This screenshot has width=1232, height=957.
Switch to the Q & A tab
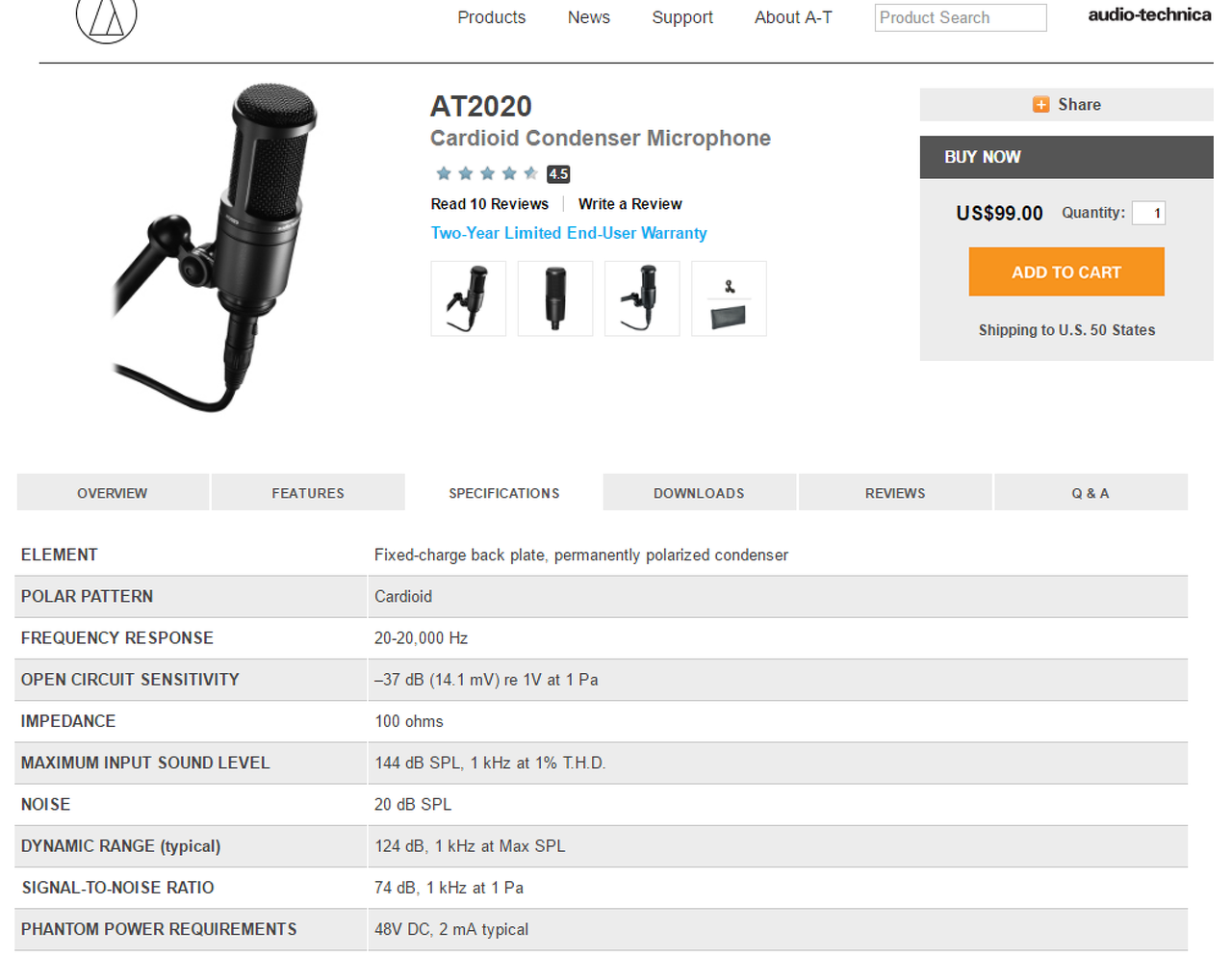[1091, 493]
